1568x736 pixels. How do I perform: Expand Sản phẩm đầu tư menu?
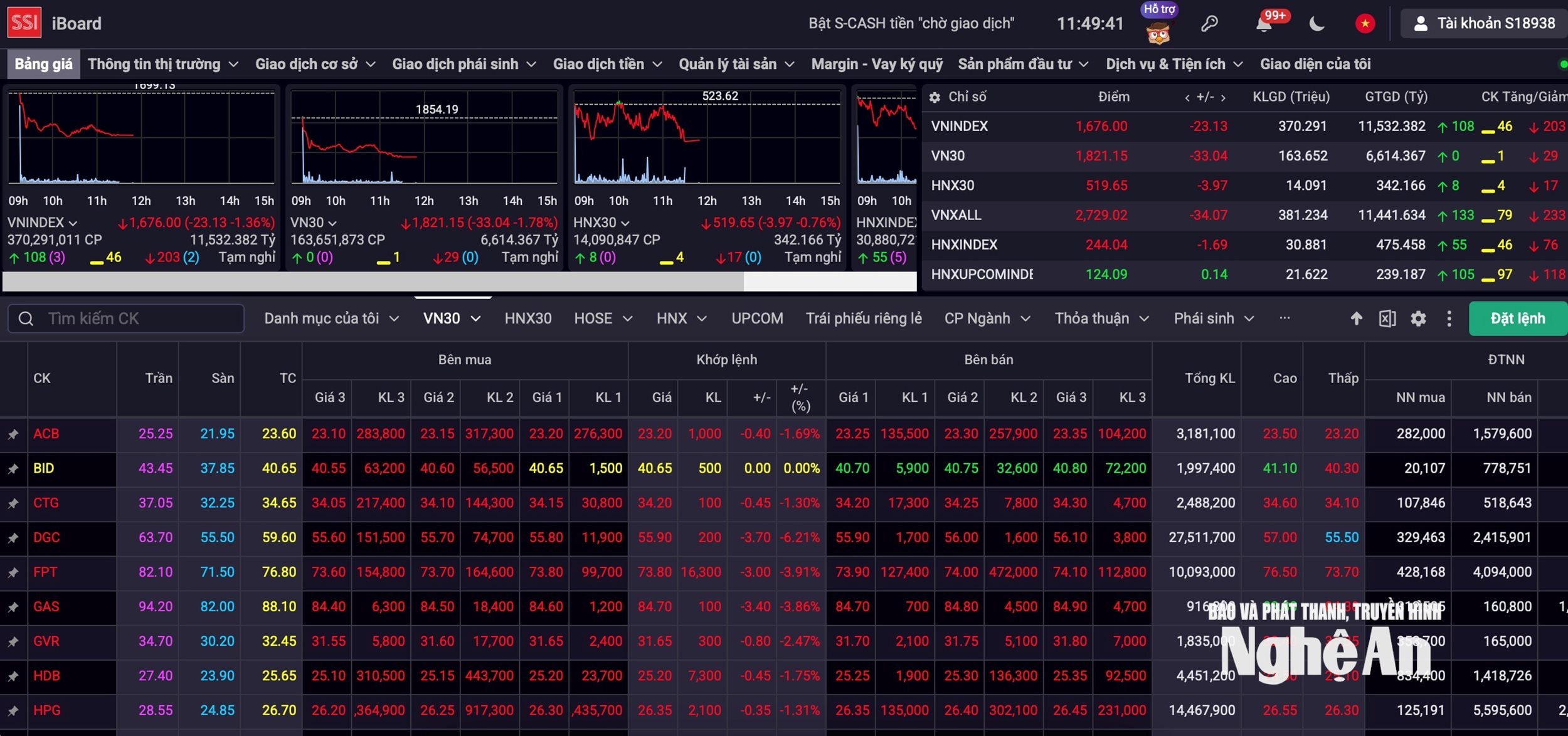(1023, 64)
